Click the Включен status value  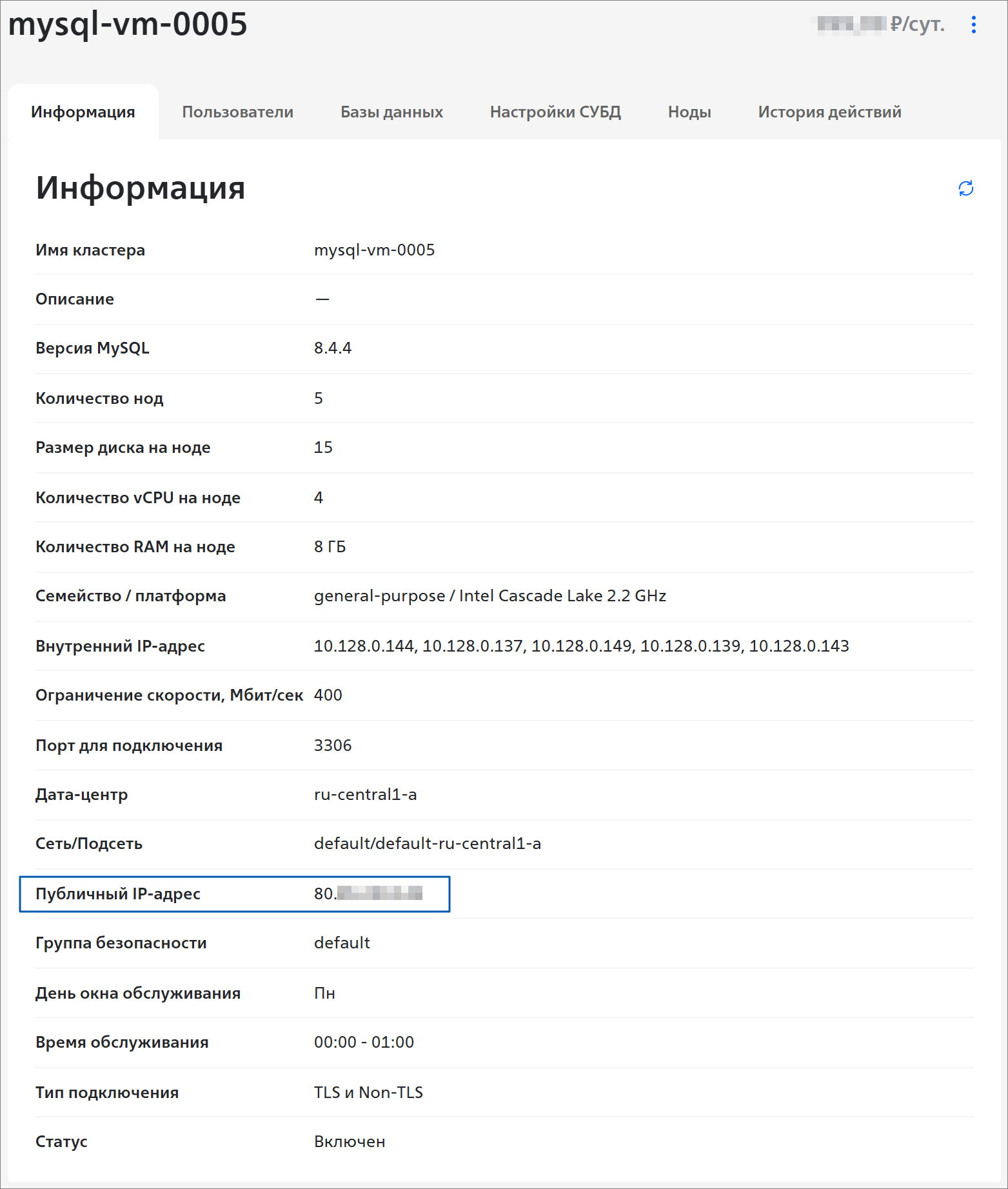350,1141
